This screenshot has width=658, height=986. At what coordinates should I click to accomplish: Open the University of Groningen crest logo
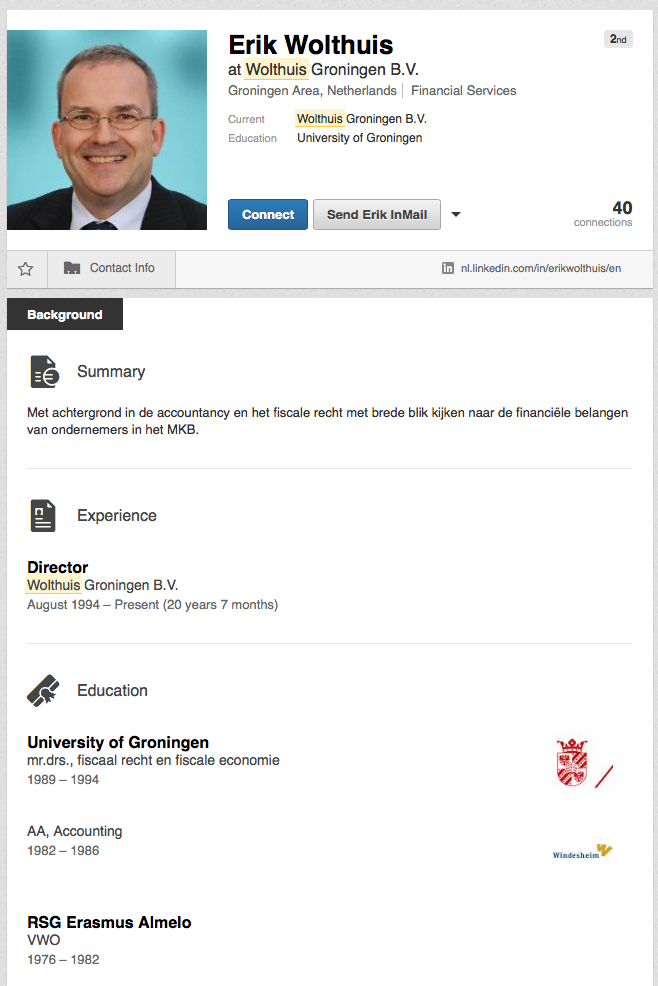[572, 762]
